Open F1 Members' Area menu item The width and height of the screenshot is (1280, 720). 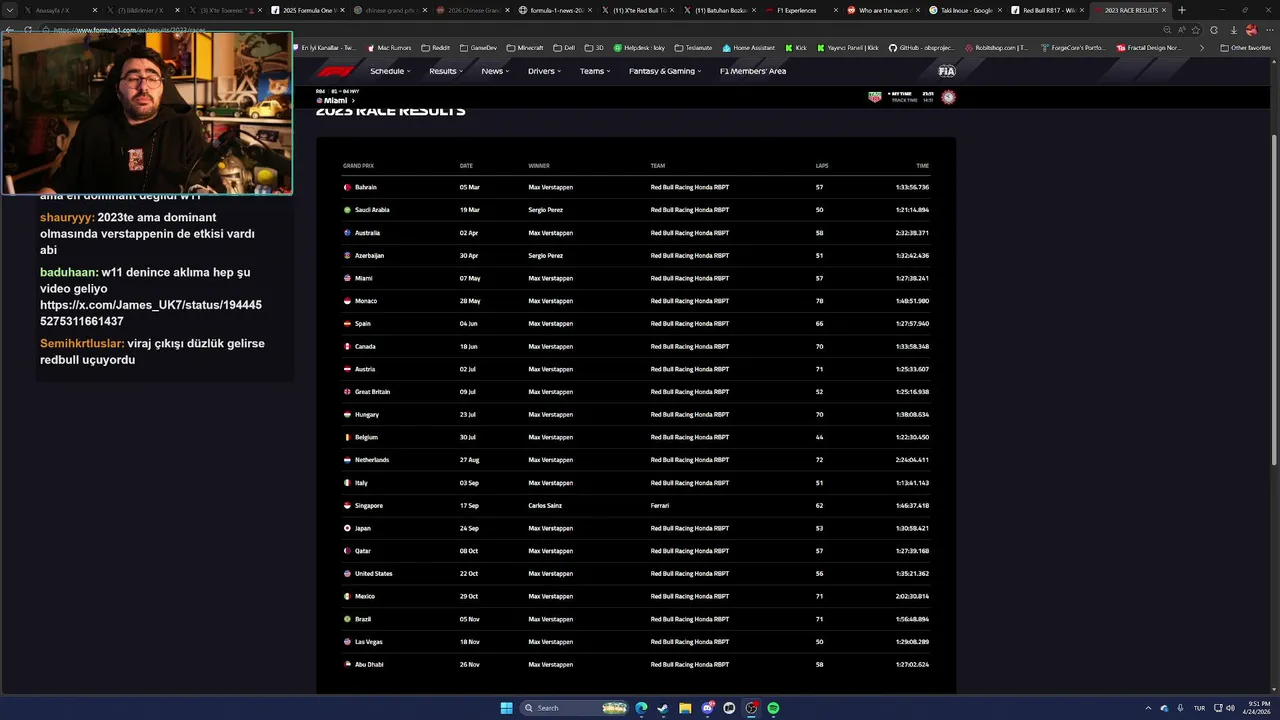[x=753, y=71]
